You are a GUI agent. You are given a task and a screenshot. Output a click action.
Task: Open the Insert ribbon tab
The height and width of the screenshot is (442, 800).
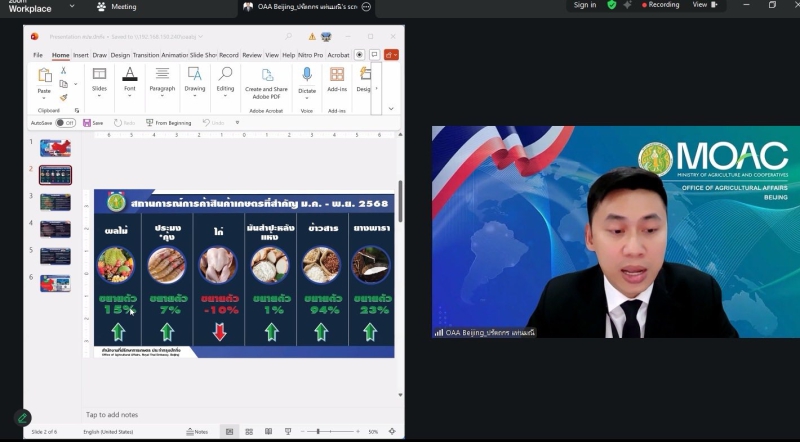click(x=80, y=55)
